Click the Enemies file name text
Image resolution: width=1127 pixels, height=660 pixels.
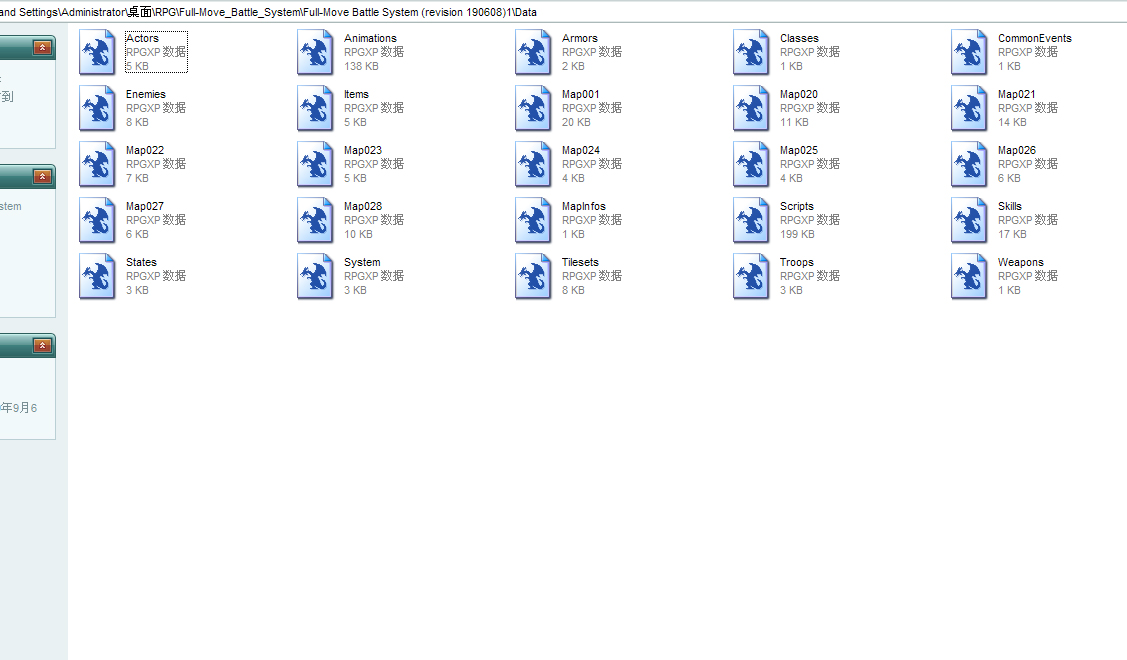(x=145, y=94)
